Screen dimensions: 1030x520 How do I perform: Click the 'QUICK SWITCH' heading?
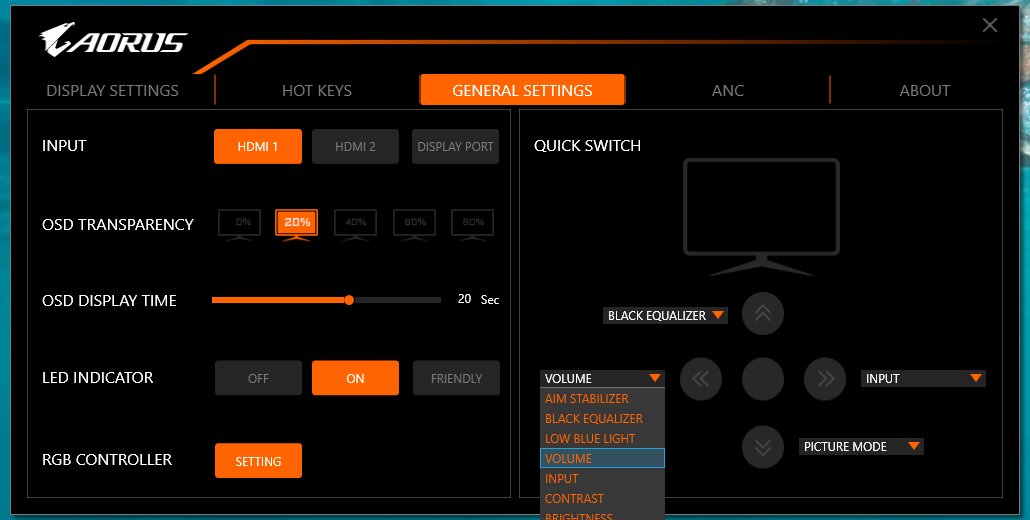(x=587, y=146)
